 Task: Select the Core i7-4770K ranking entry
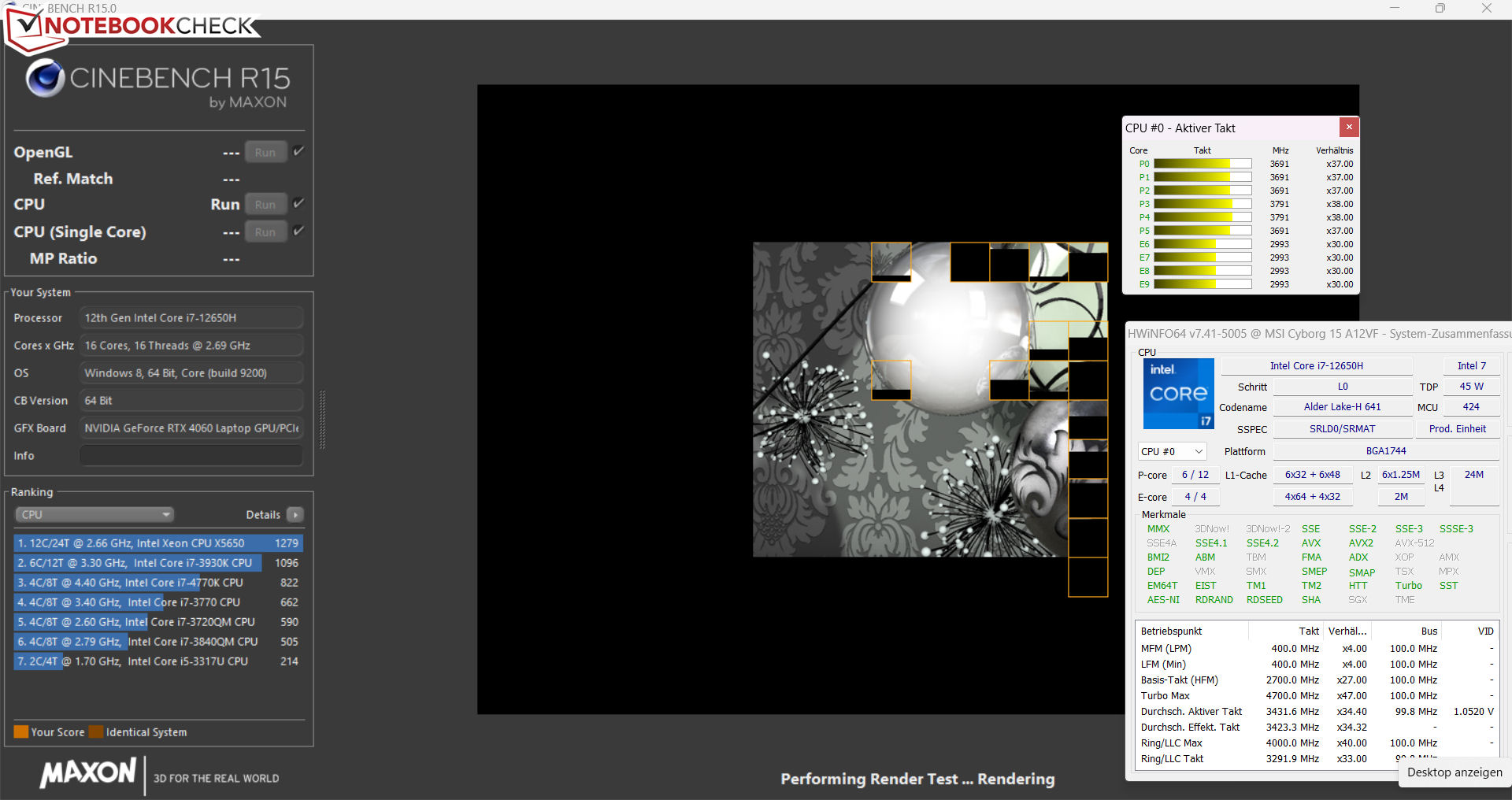click(x=157, y=583)
